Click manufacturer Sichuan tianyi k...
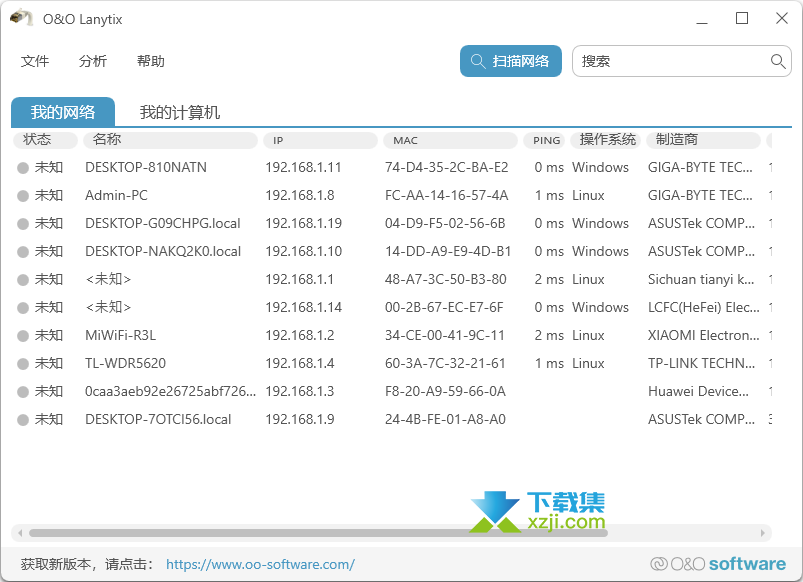This screenshot has height=582, width=803. (701, 280)
